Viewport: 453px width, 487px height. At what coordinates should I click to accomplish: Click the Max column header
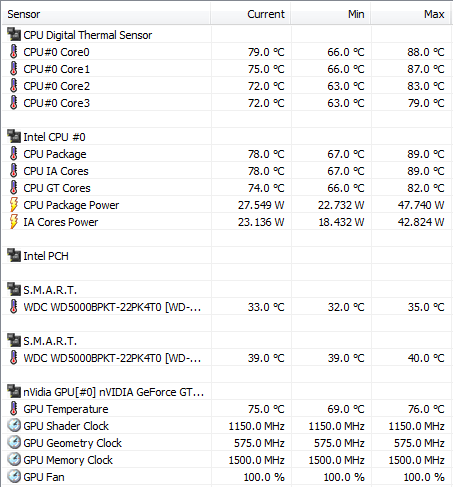[x=411, y=14]
